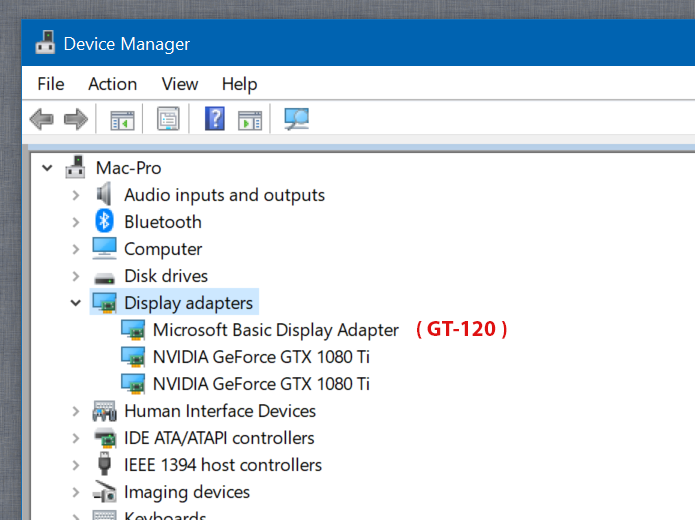Select Human Interface Devices label
Screen dimensions: 695x520
pos(220,411)
